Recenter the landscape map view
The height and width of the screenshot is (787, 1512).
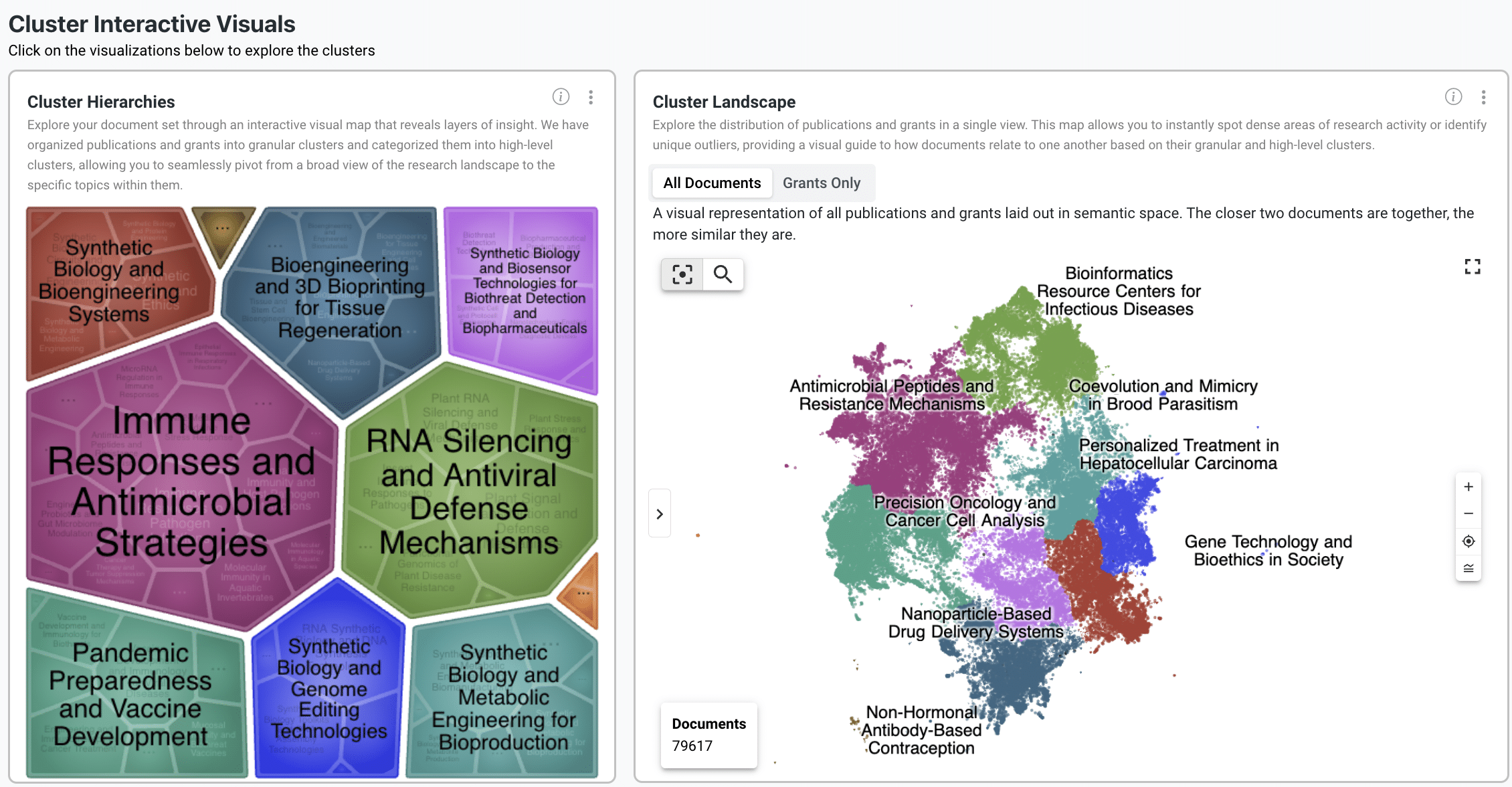click(x=1468, y=541)
